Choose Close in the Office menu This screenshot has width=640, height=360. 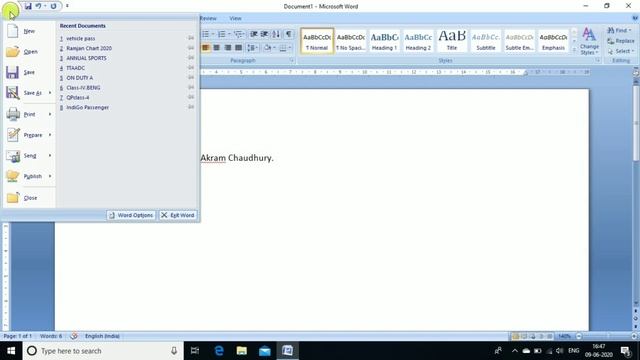click(29, 198)
